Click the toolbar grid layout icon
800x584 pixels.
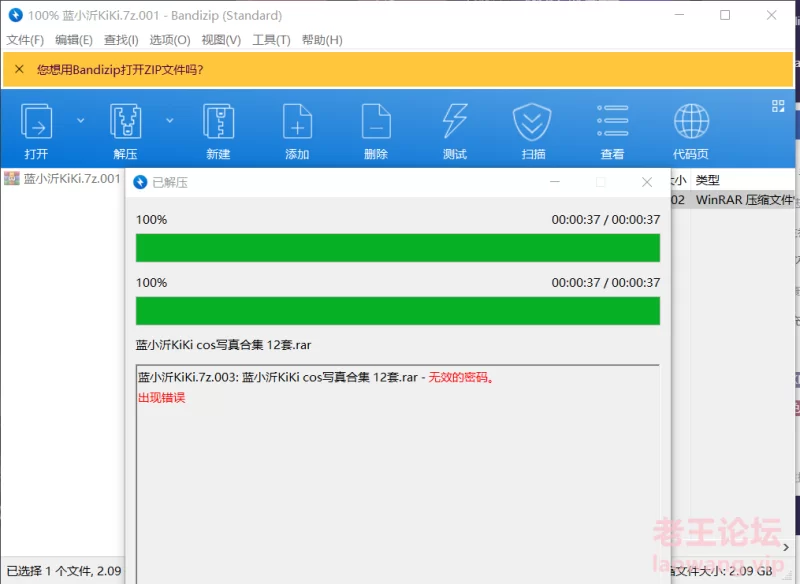pos(778,106)
